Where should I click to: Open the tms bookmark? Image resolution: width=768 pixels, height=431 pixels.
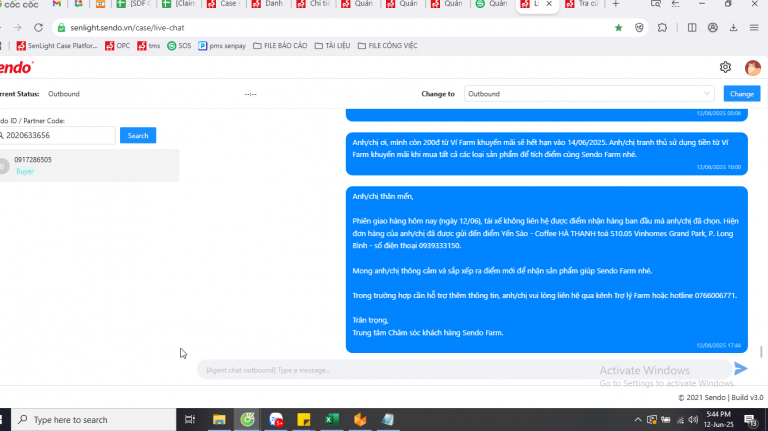pyautogui.click(x=149, y=46)
